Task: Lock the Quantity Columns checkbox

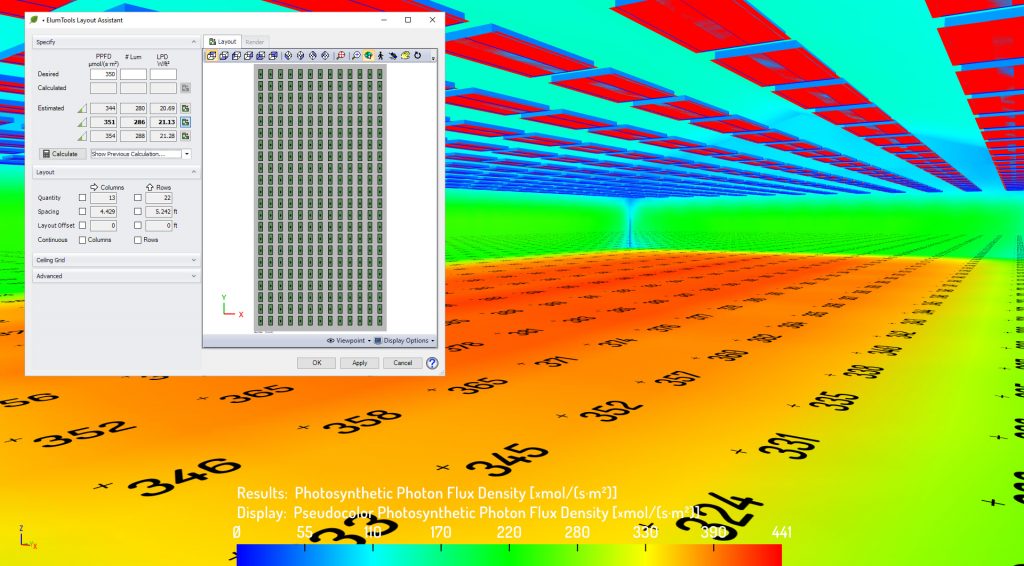Action: [x=82, y=198]
